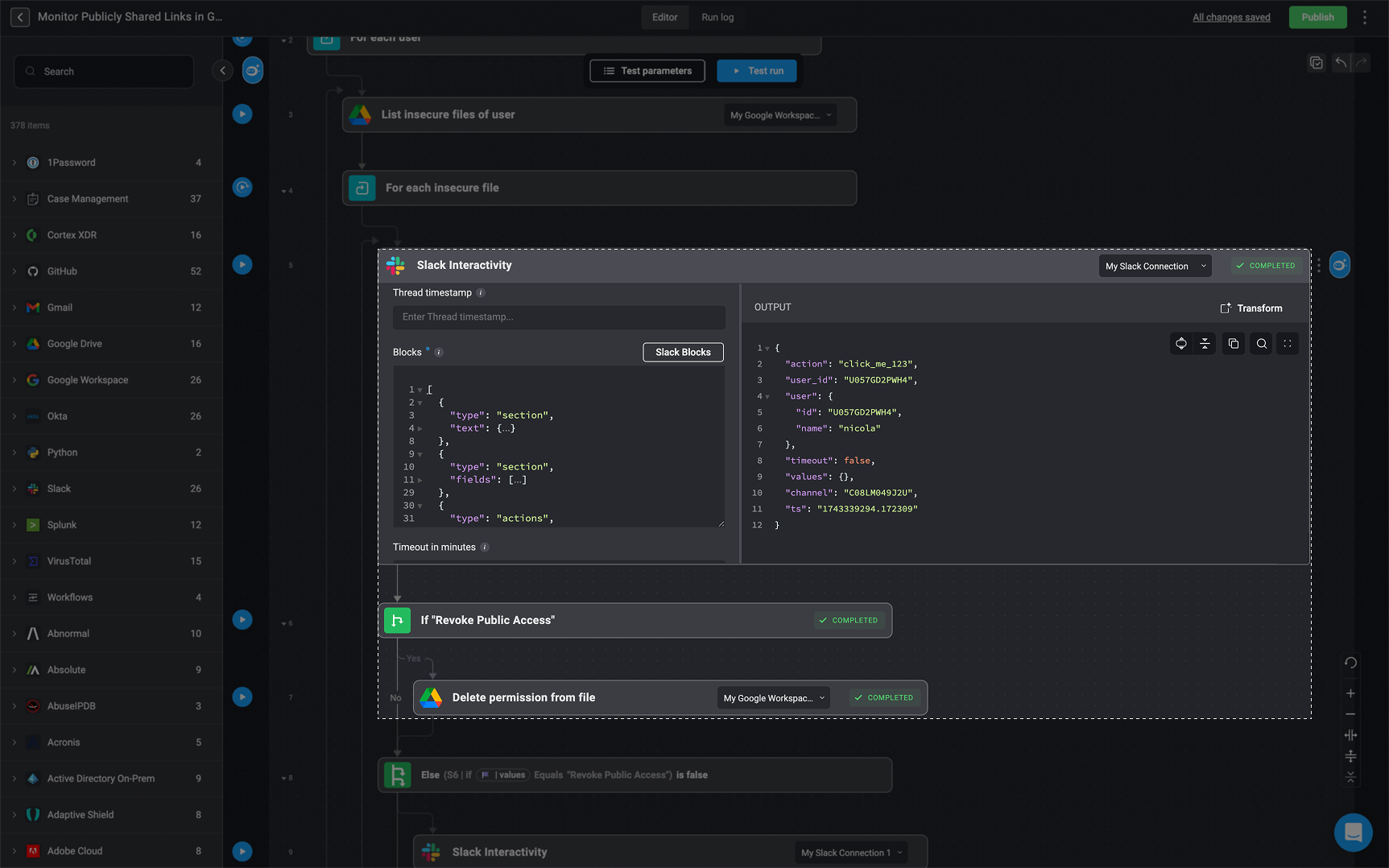Zoom out of the canvas with the minus icon

[1350, 714]
